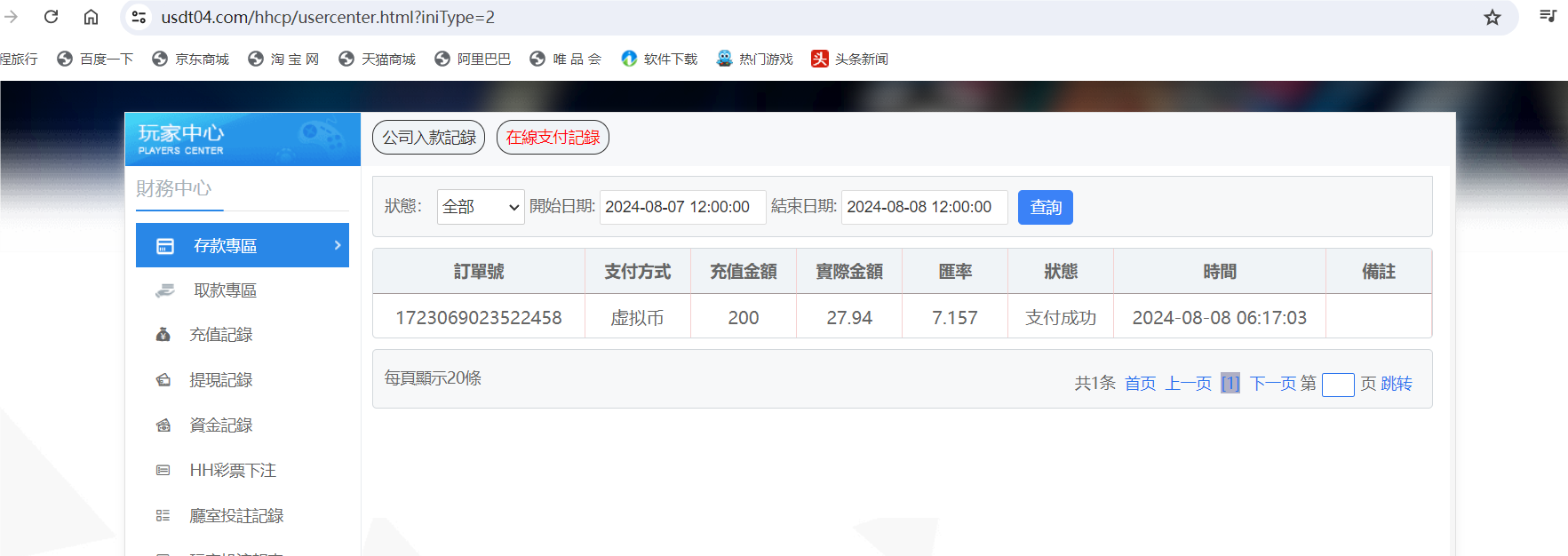The image size is (1568, 556).
Task: Open the 软件下载 bookmark
Action: 659,59
